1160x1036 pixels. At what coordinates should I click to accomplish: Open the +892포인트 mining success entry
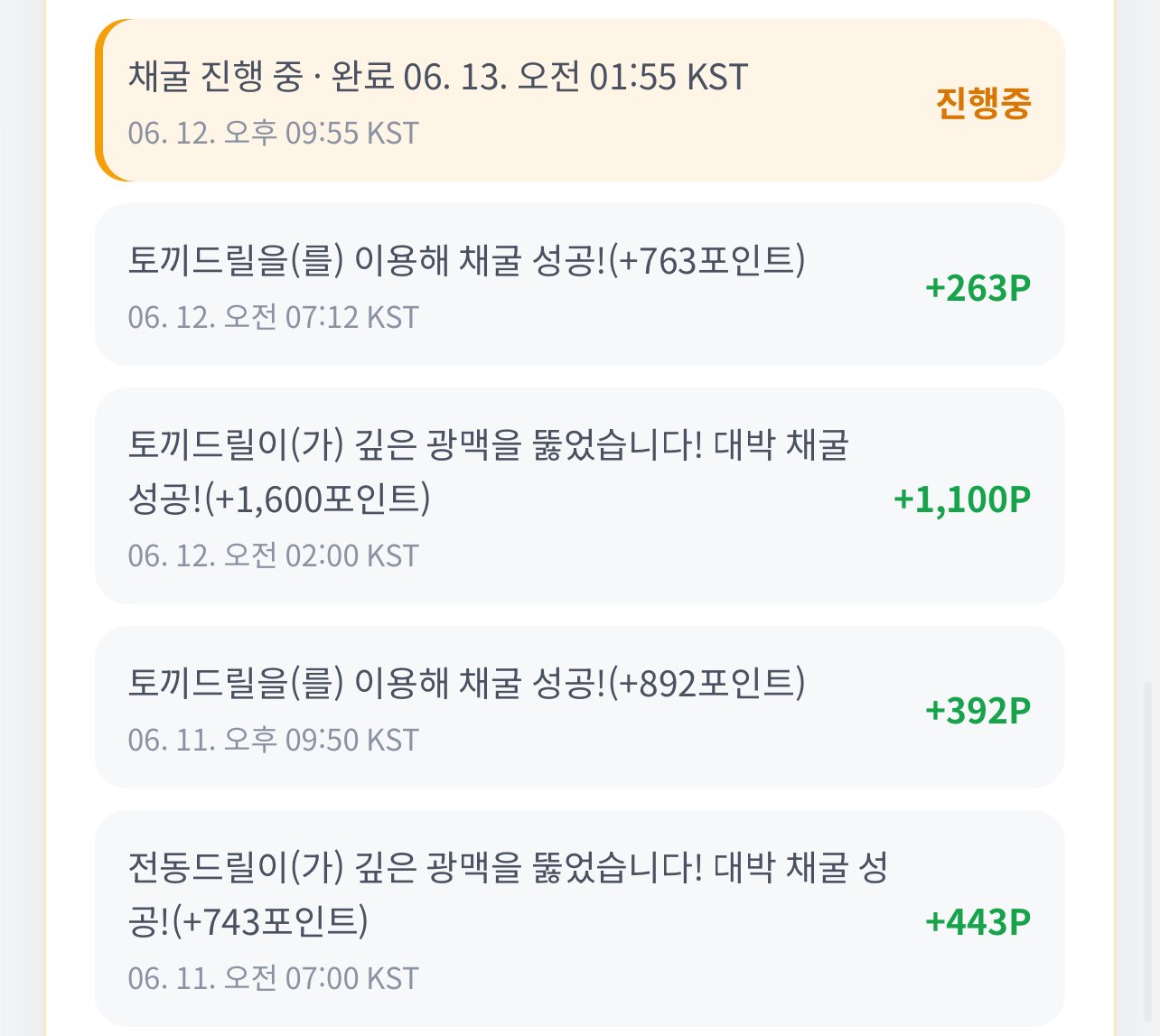[579, 707]
